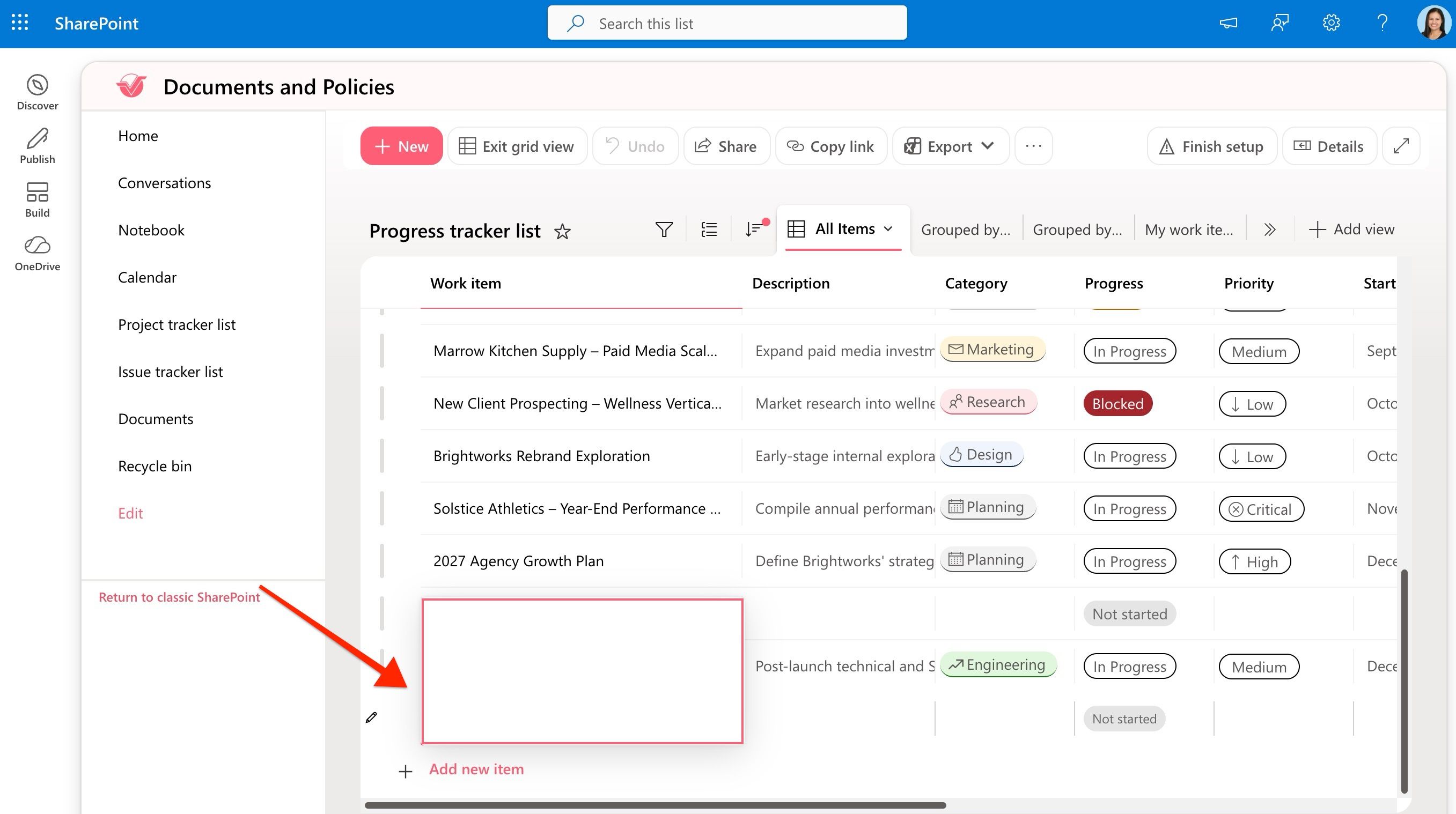Viewport: 1456px width, 814px height.
Task: Open Build in the app bar
Action: 38,200
